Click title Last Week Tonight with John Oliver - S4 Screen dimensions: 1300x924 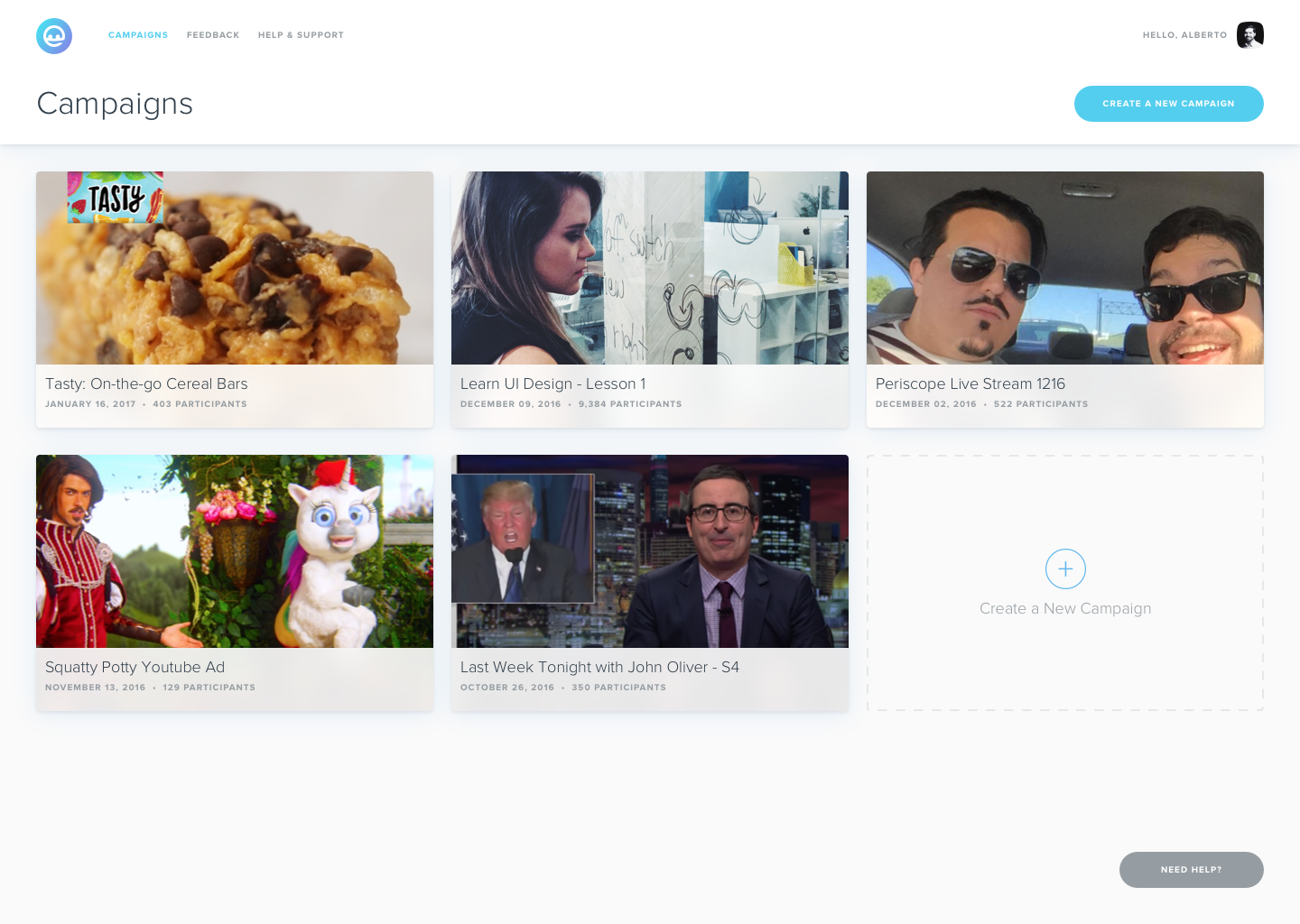[x=599, y=668]
